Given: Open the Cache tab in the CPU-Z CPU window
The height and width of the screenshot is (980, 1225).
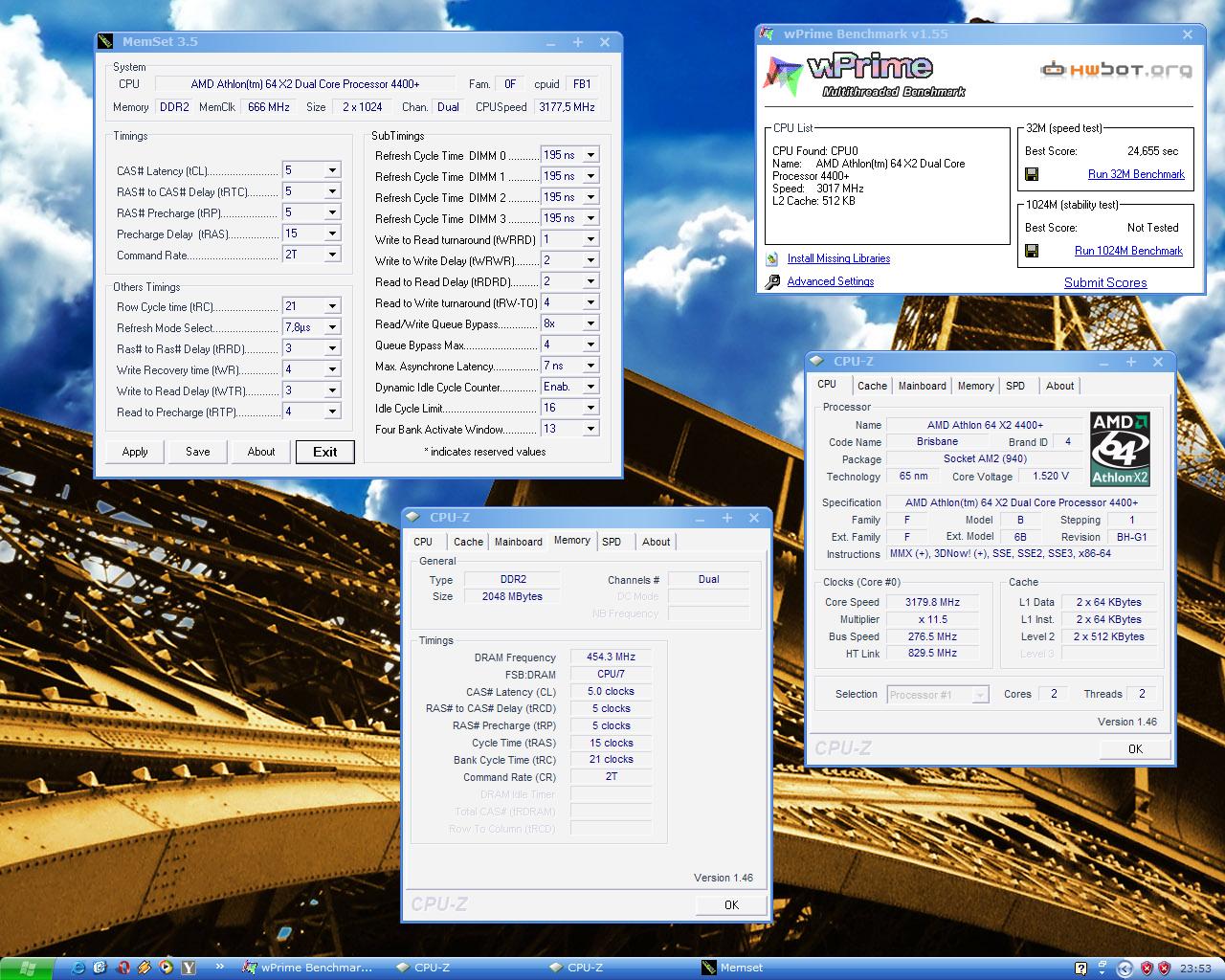Looking at the screenshot, I should click(872, 386).
